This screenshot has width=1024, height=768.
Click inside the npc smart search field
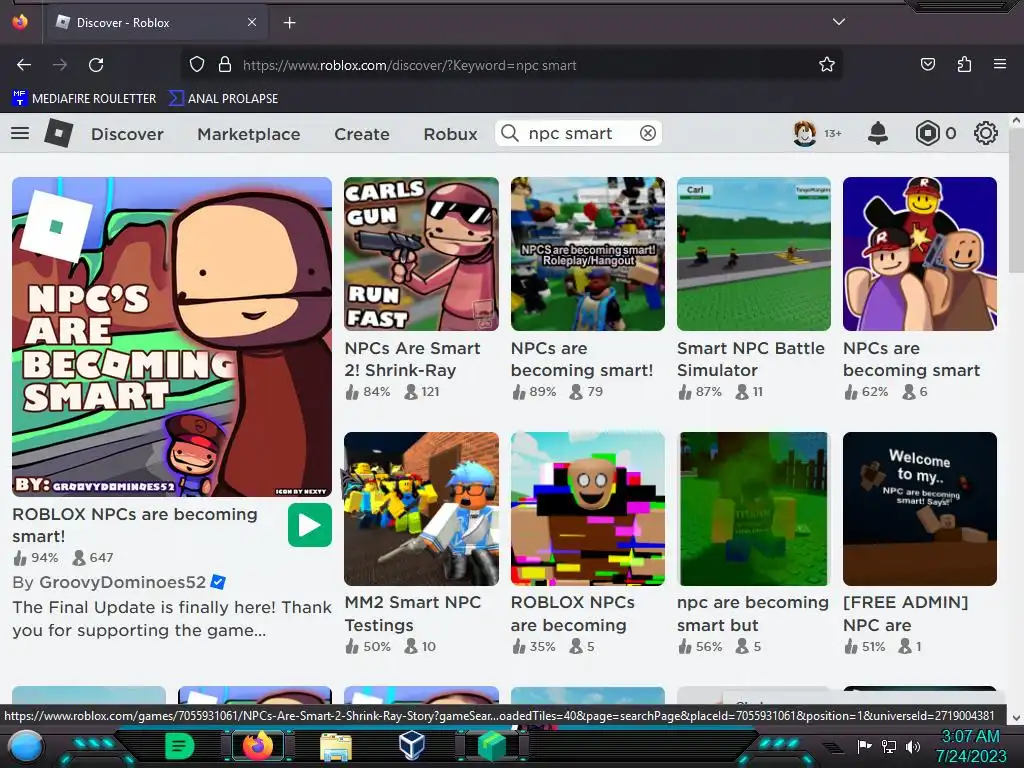click(x=579, y=133)
